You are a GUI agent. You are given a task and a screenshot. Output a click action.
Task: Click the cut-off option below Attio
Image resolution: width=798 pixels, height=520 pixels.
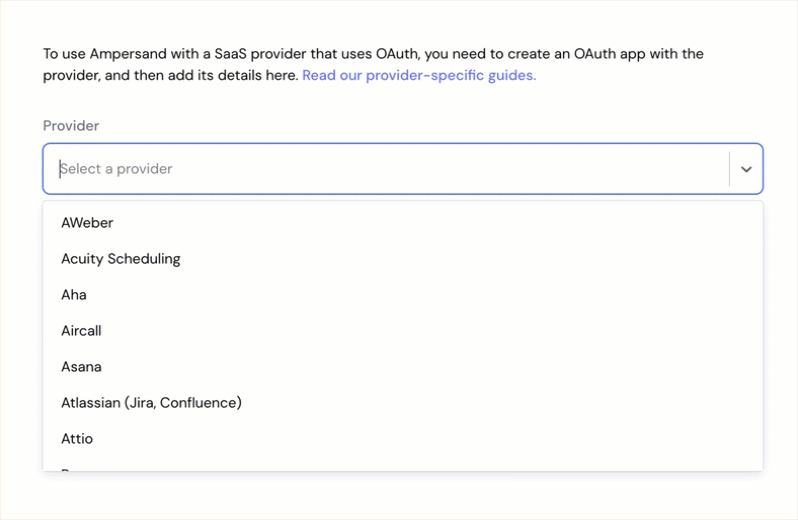click(403, 467)
